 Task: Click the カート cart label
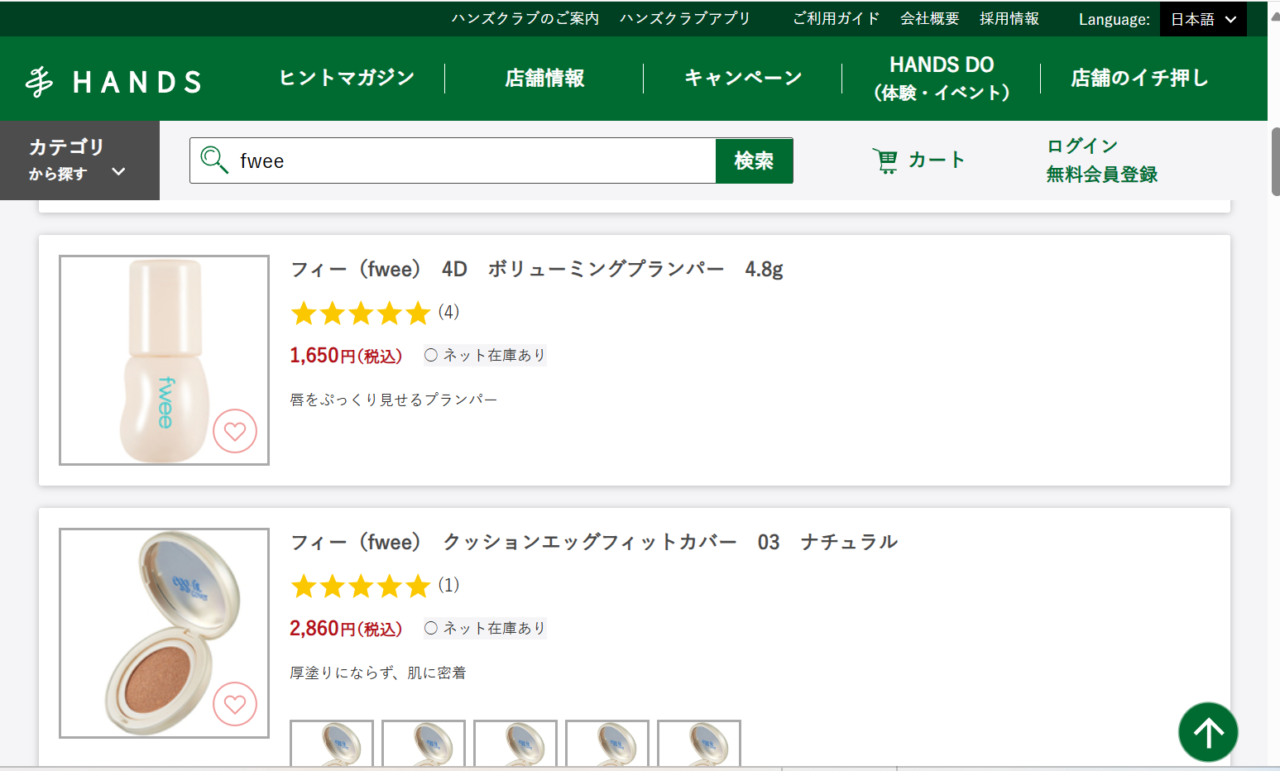click(937, 160)
